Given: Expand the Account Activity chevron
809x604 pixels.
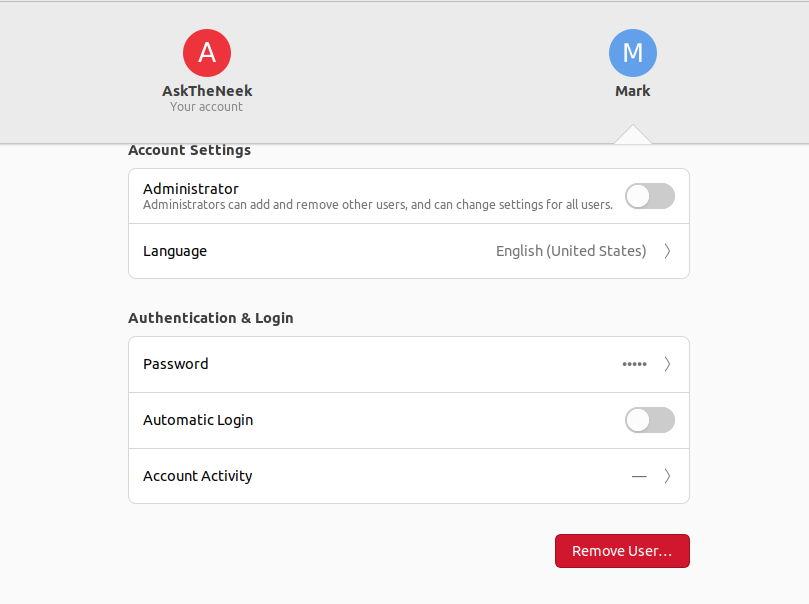Looking at the screenshot, I should coord(667,476).
